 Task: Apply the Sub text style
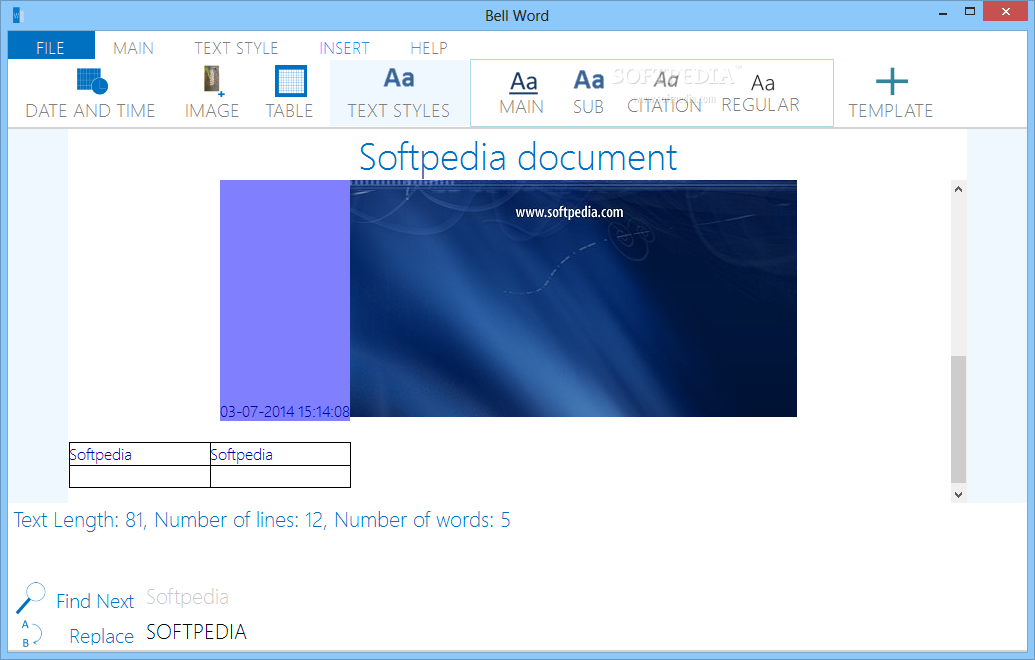click(x=588, y=92)
